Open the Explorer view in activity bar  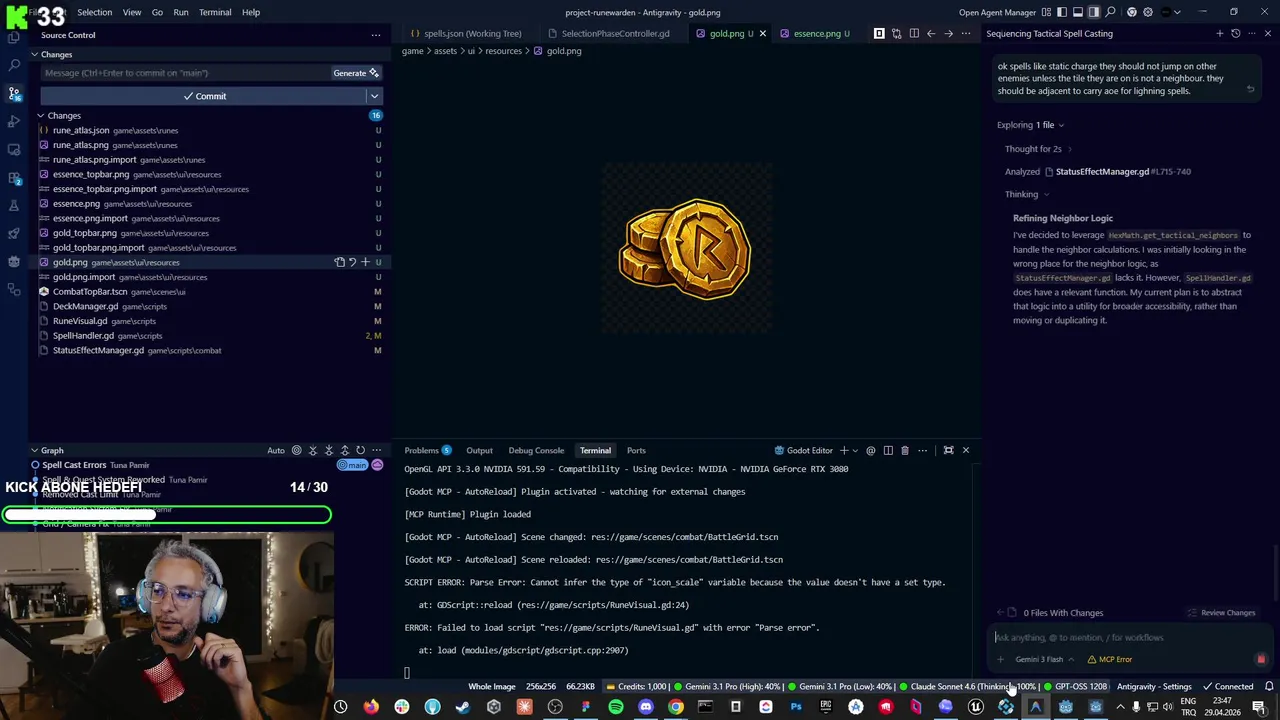[14, 37]
